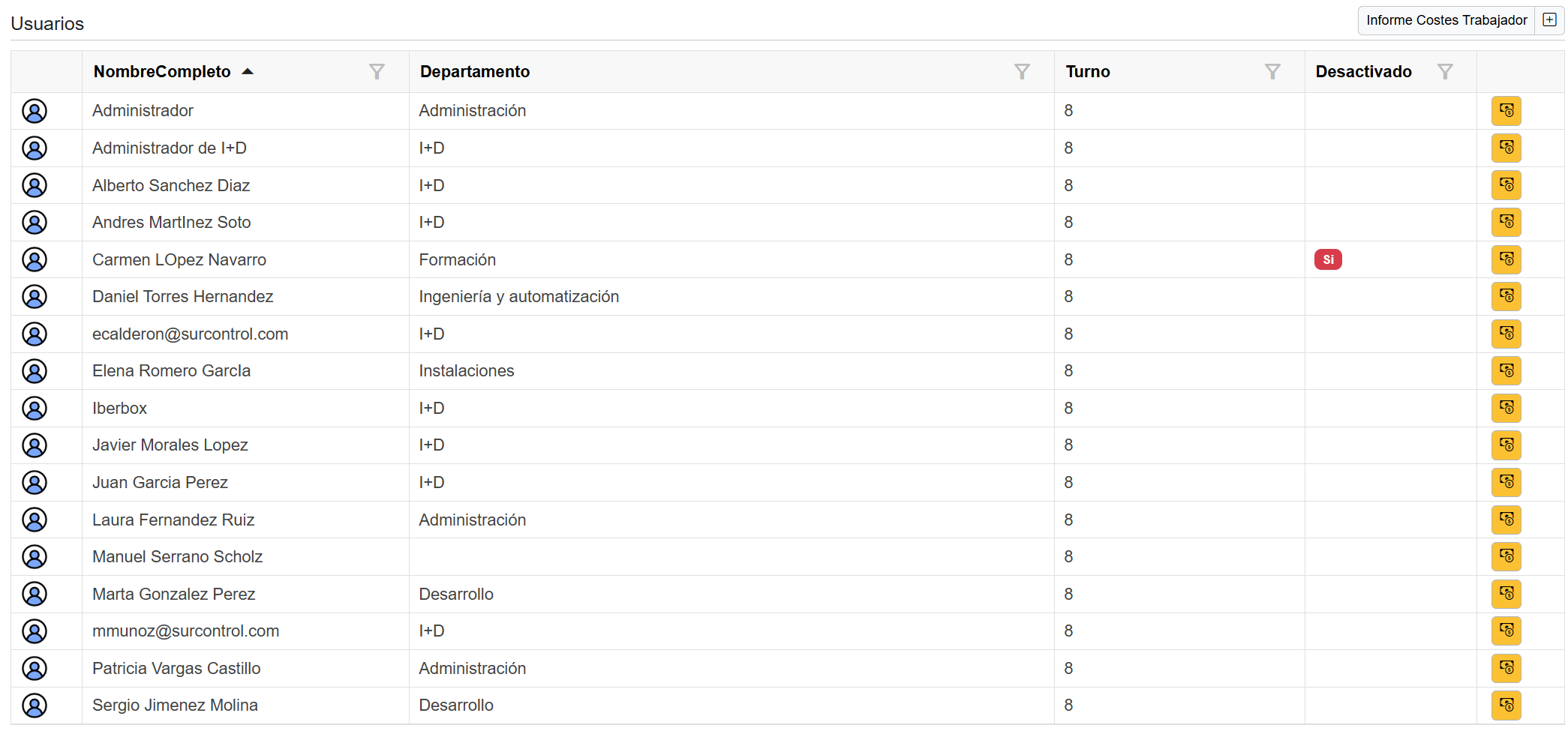Open cost icon for Daniel Torres Hernandez

click(1506, 297)
